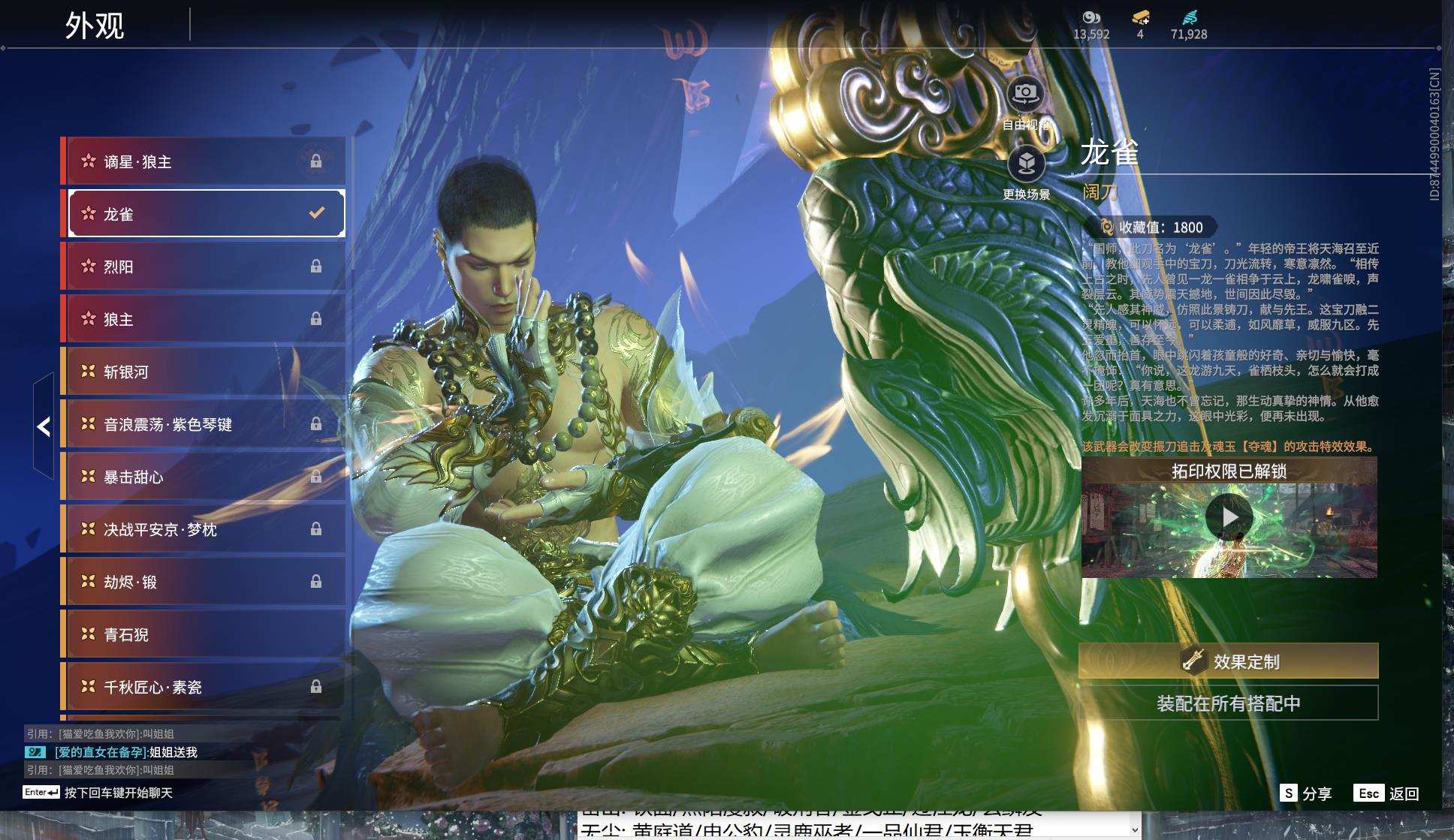Click the Enter chat prompt to start chatting
The width and height of the screenshot is (1454, 840).
click(x=98, y=793)
